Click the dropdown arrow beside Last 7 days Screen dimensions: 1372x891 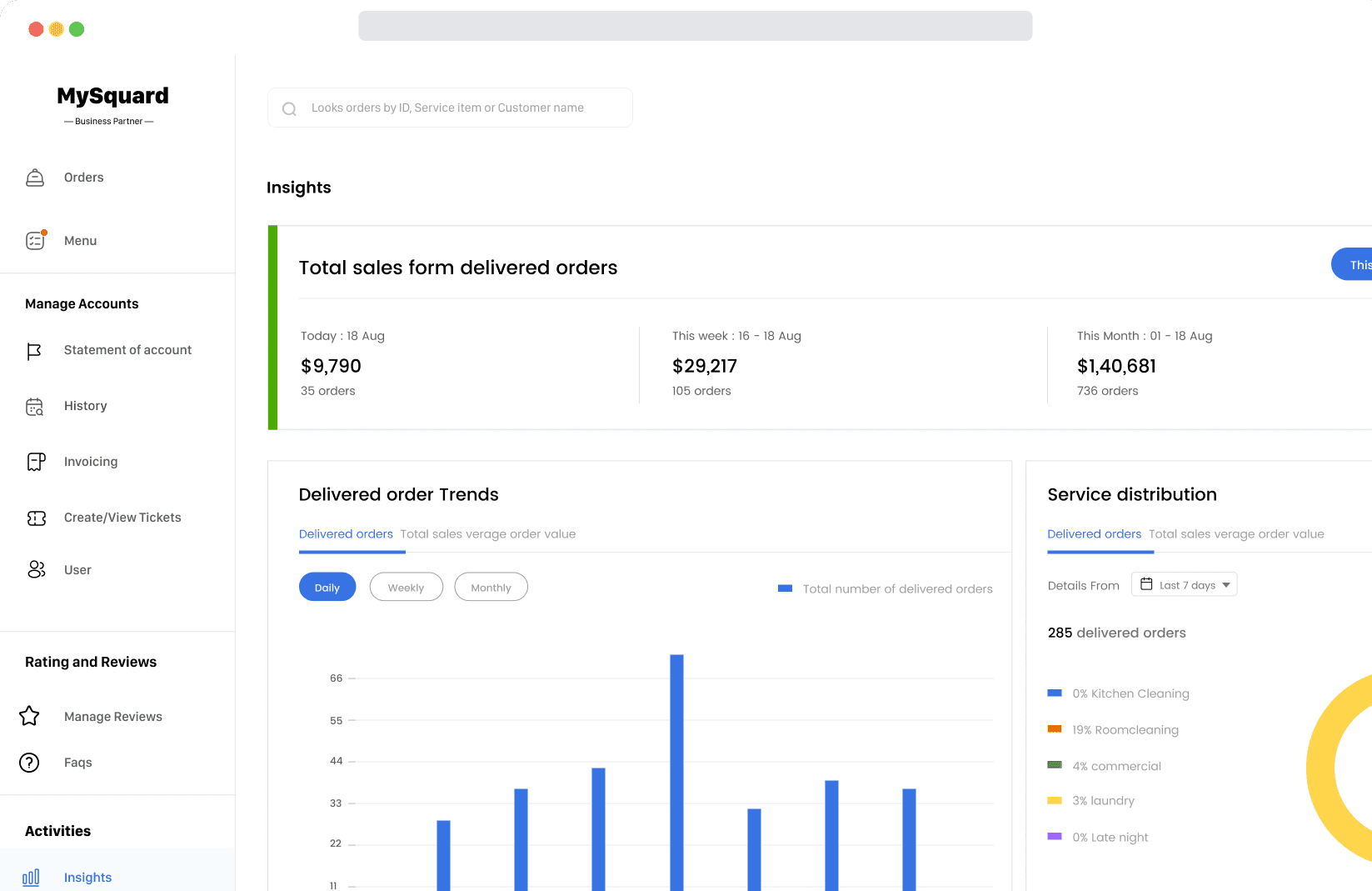pyautogui.click(x=1226, y=585)
